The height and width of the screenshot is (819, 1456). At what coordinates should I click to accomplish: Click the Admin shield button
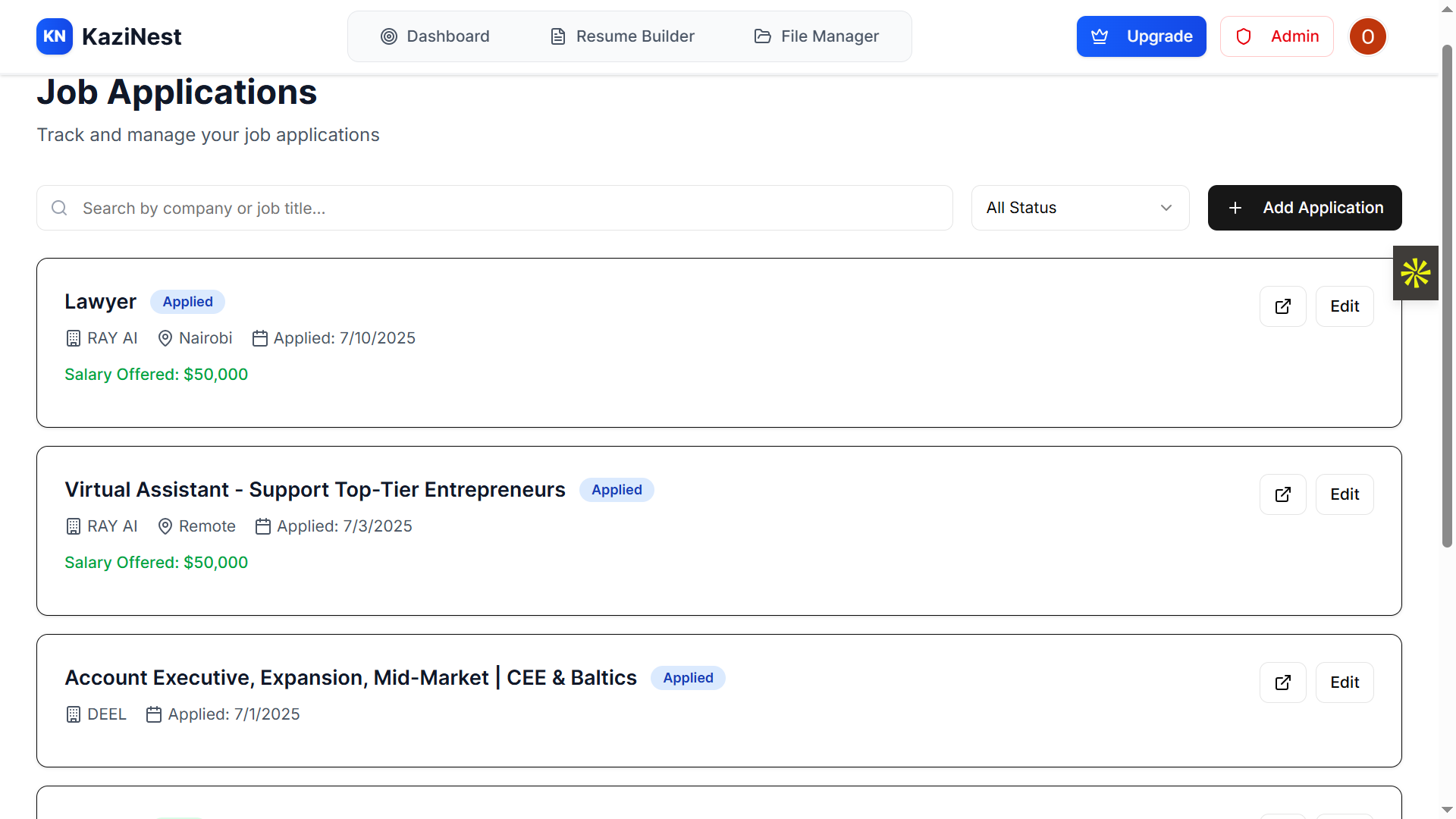(x=1276, y=36)
